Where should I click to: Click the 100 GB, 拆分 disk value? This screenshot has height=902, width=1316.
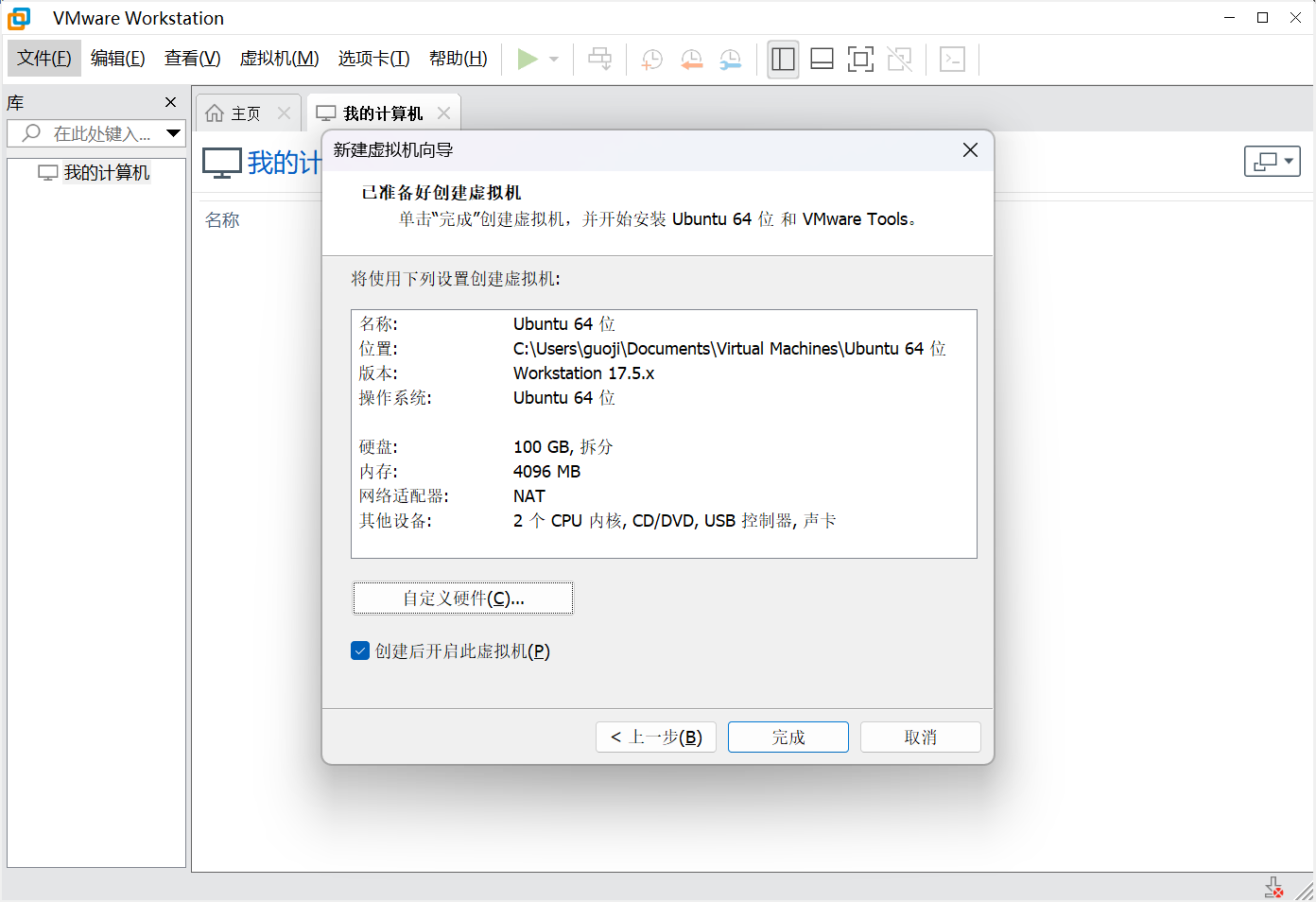(x=563, y=447)
